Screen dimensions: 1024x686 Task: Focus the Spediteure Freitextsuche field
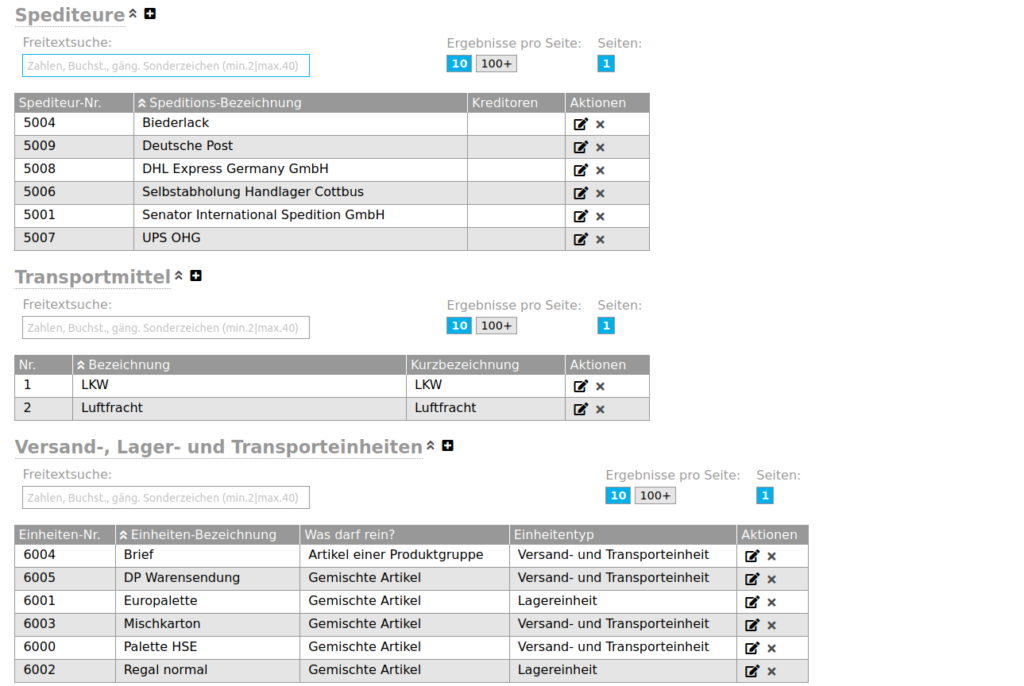tap(166, 65)
